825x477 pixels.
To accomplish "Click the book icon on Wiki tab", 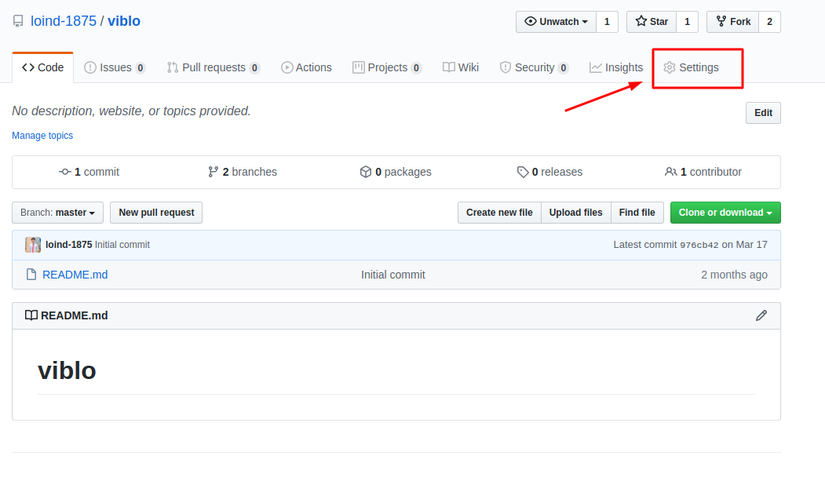I will pyautogui.click(x=449, y=67).
